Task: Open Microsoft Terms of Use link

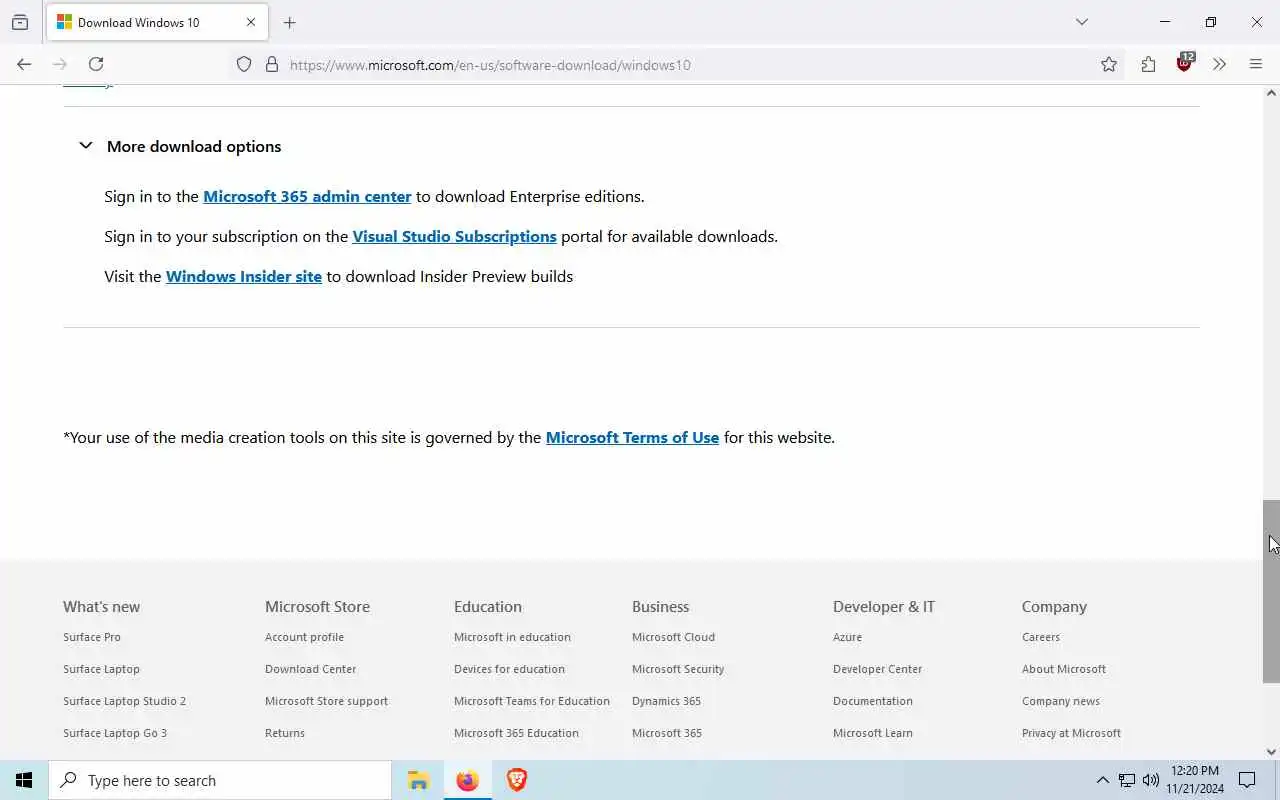Action: tap(632, 437)
